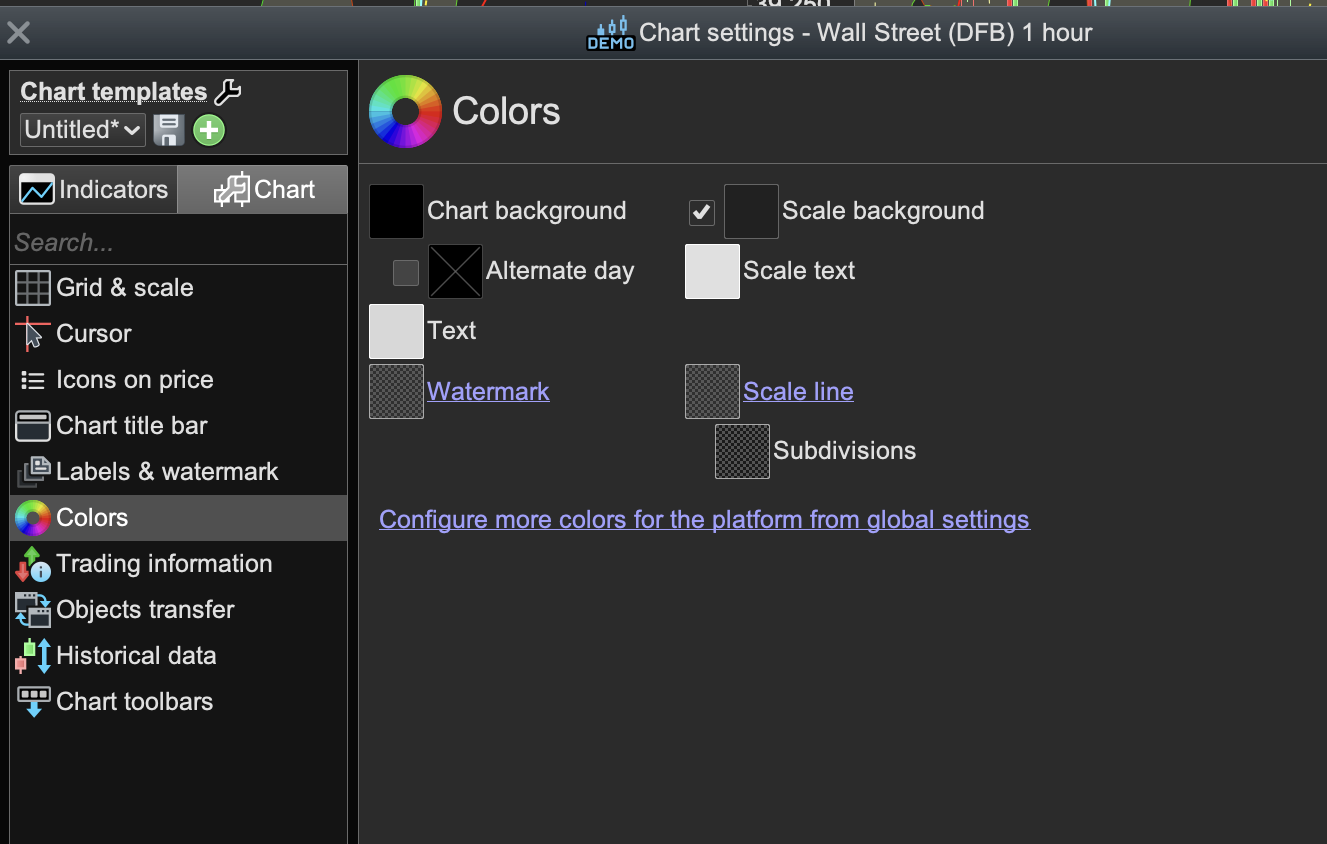Screen dimensions: 1327x844
Task: Go to Objects transfer section
Action: 145,610
